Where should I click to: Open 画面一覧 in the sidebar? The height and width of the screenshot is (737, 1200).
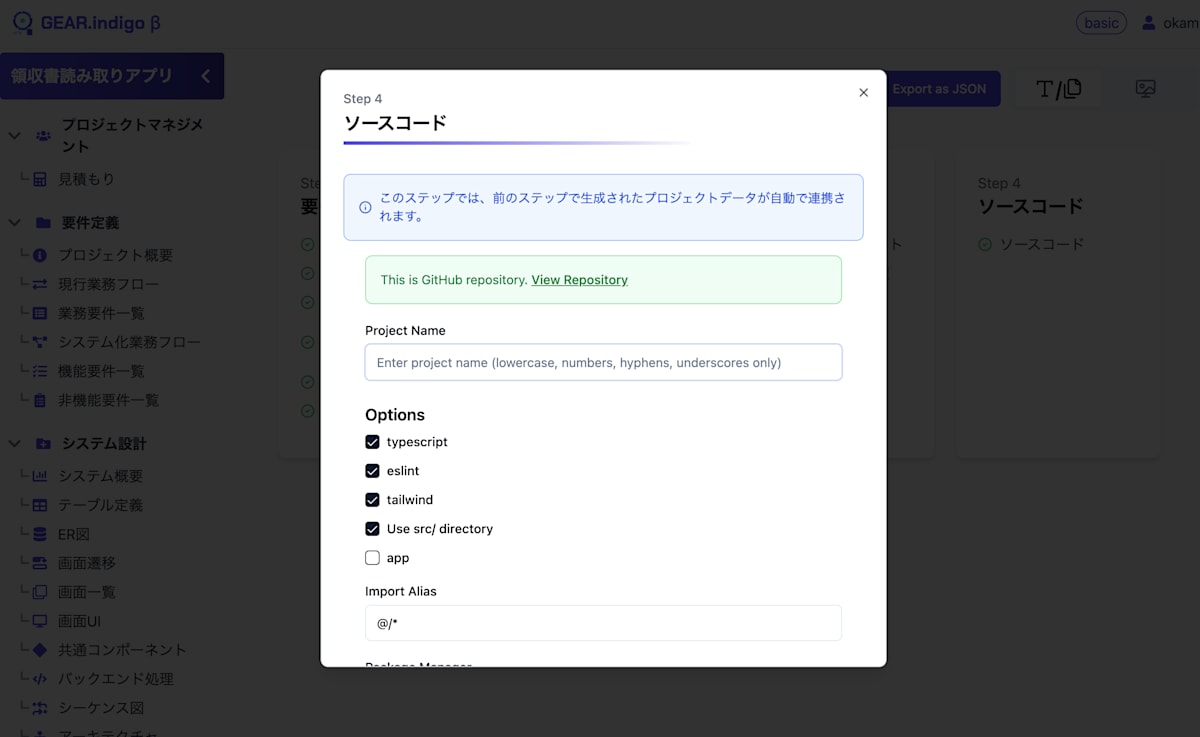87,592
